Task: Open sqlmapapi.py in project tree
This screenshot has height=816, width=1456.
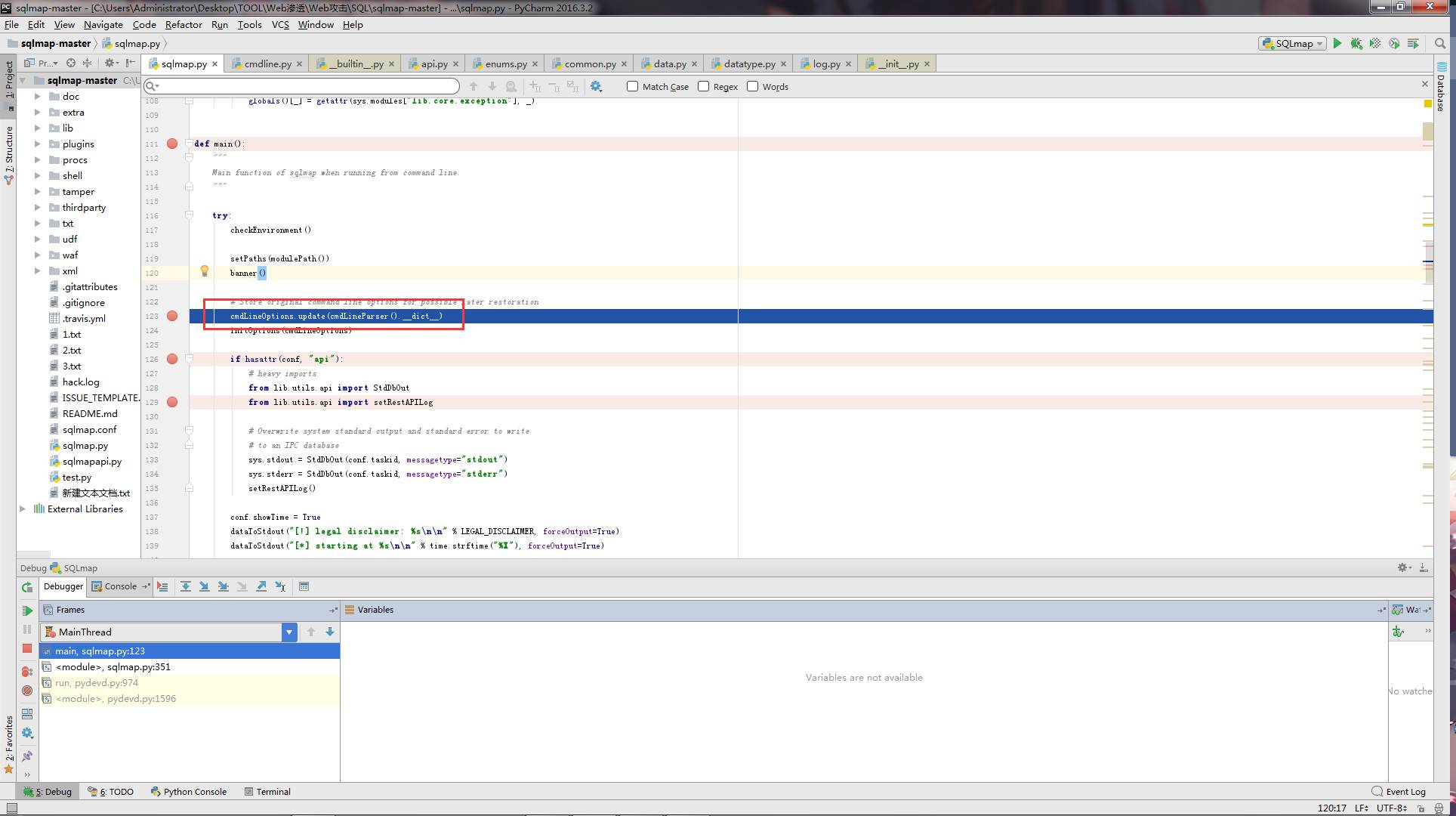Action: (91, 462)
